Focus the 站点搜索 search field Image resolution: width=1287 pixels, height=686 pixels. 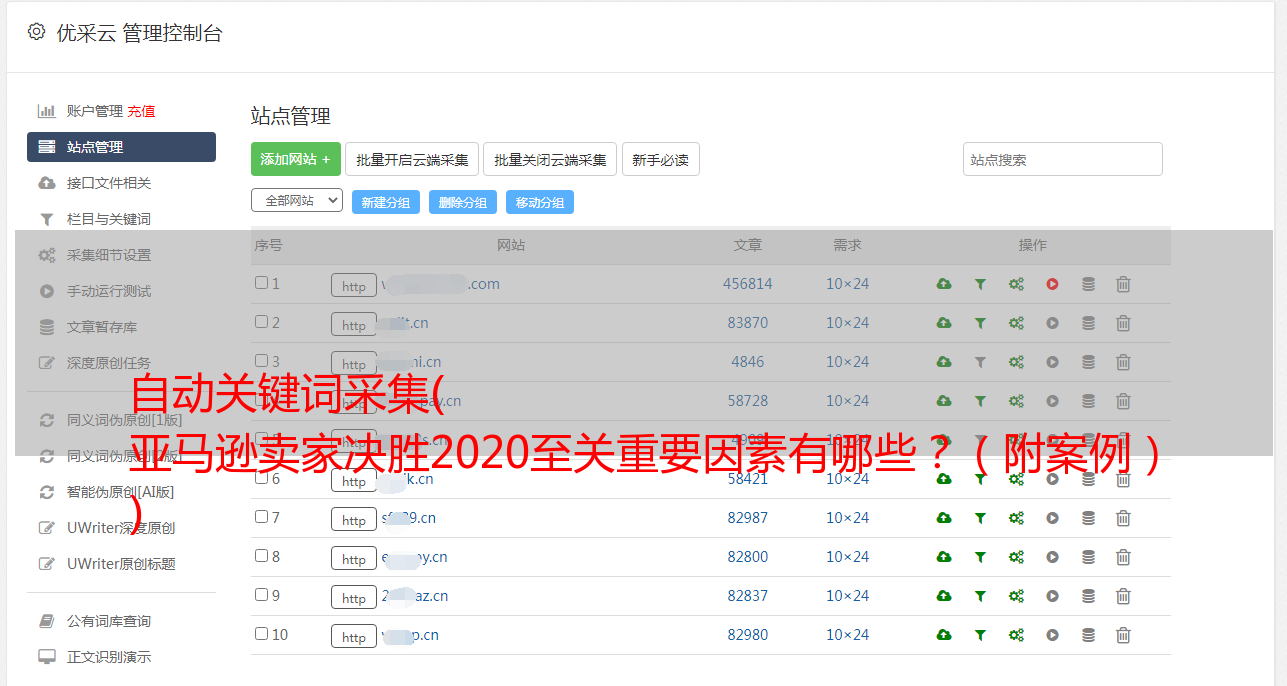coord(1063,159)
